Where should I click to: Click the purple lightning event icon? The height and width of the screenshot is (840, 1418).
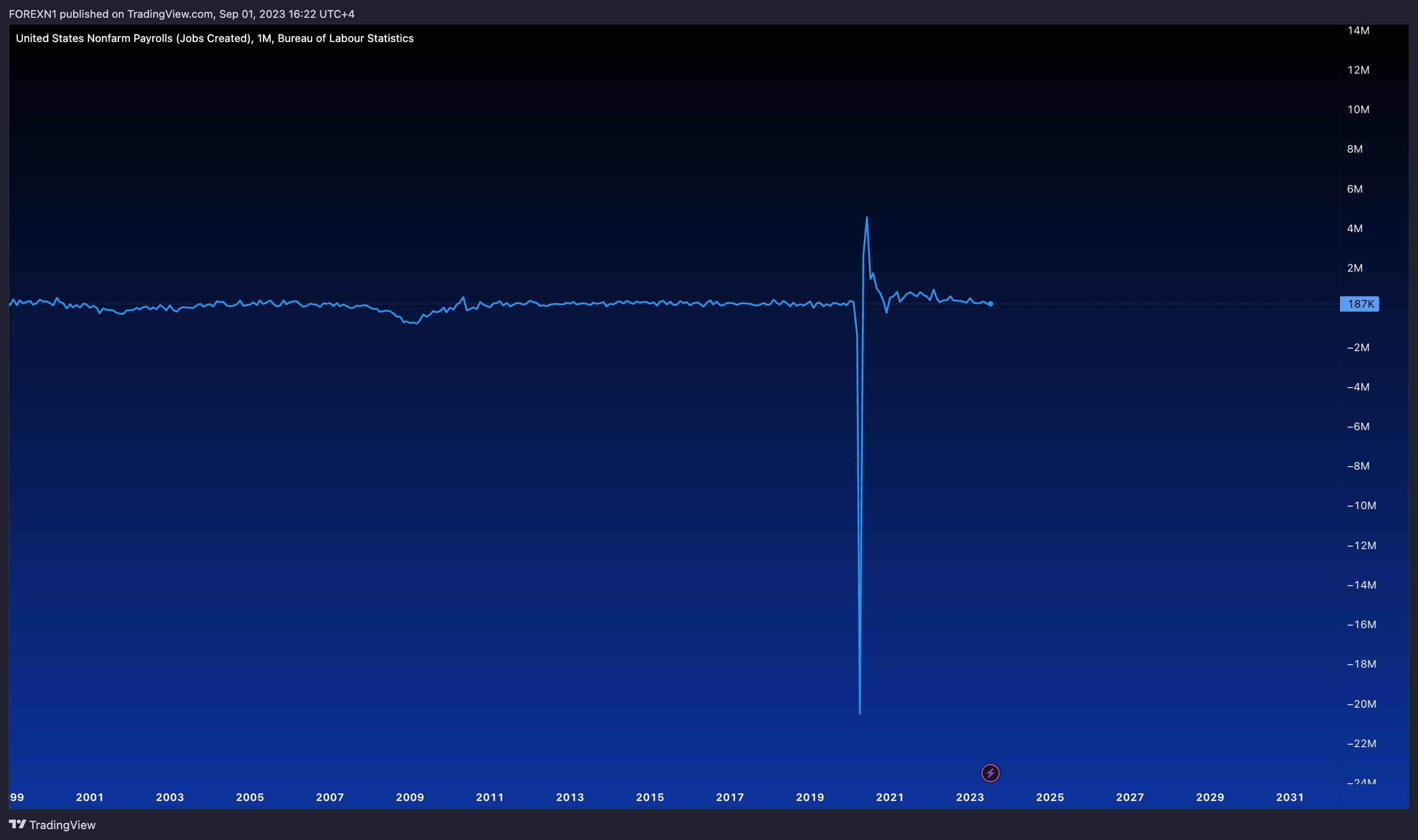(990, 773)
